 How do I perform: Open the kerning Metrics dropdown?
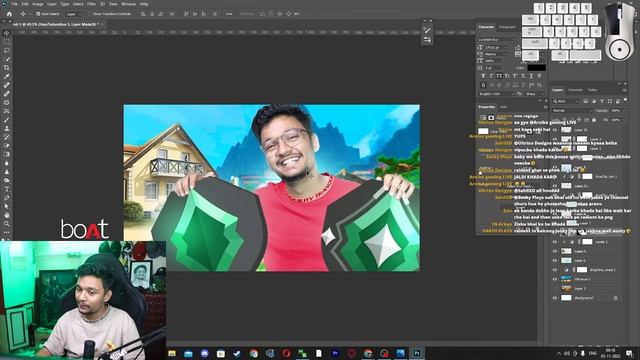(x=496, y=54)
